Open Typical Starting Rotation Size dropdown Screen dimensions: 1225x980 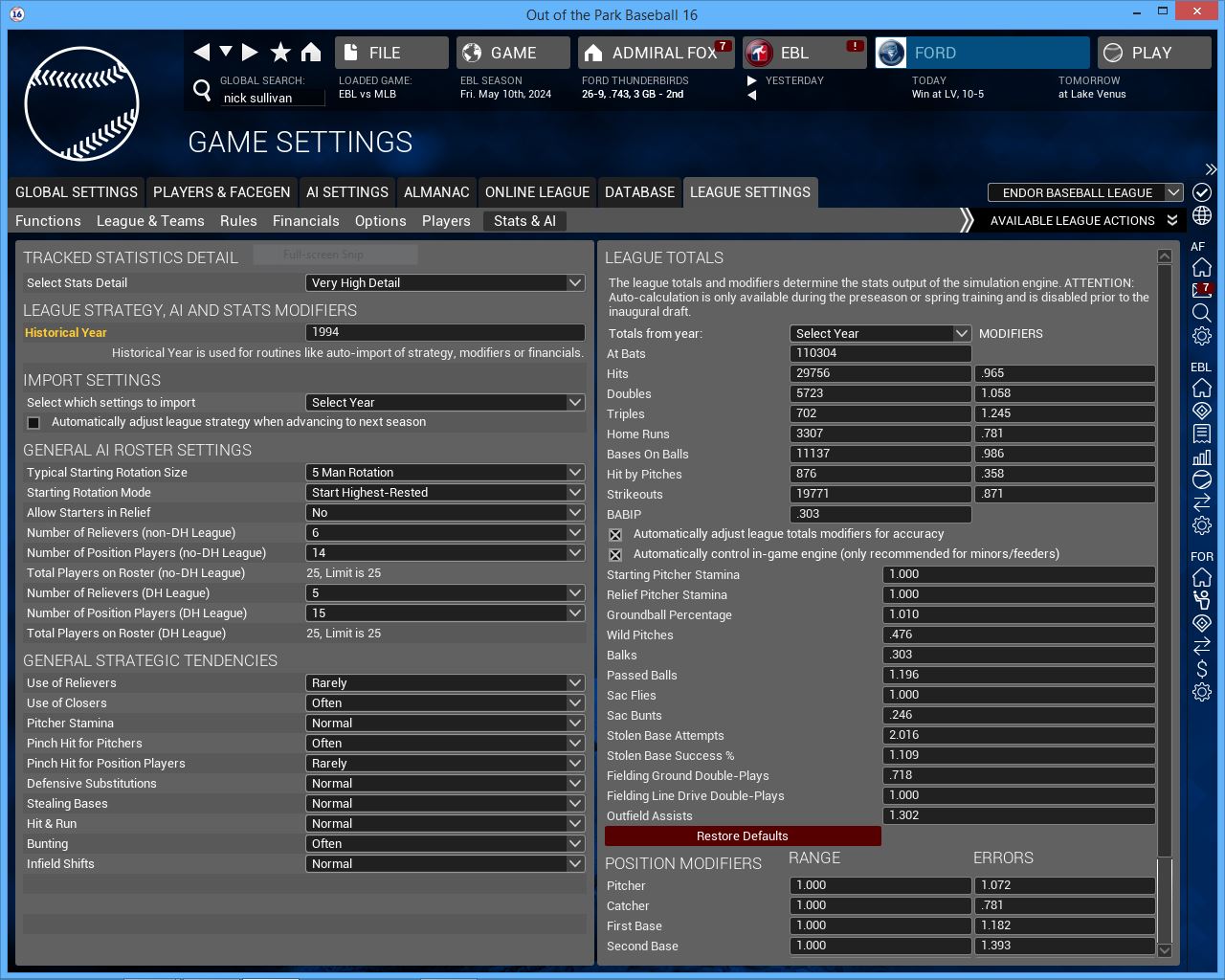click(x=445, y=473)
